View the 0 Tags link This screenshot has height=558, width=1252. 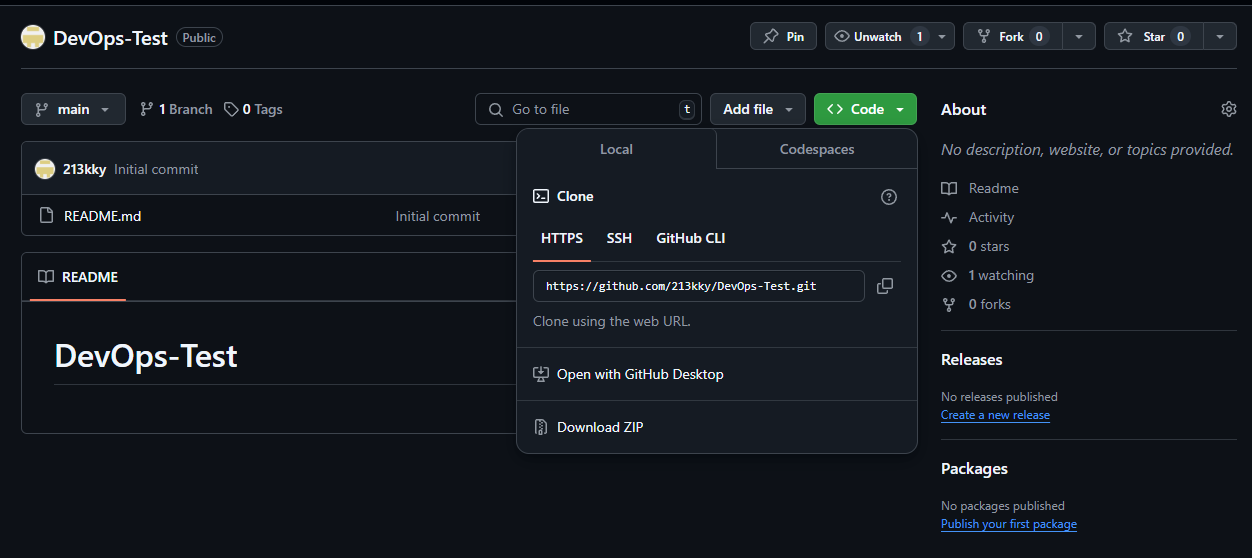[253, 109]
